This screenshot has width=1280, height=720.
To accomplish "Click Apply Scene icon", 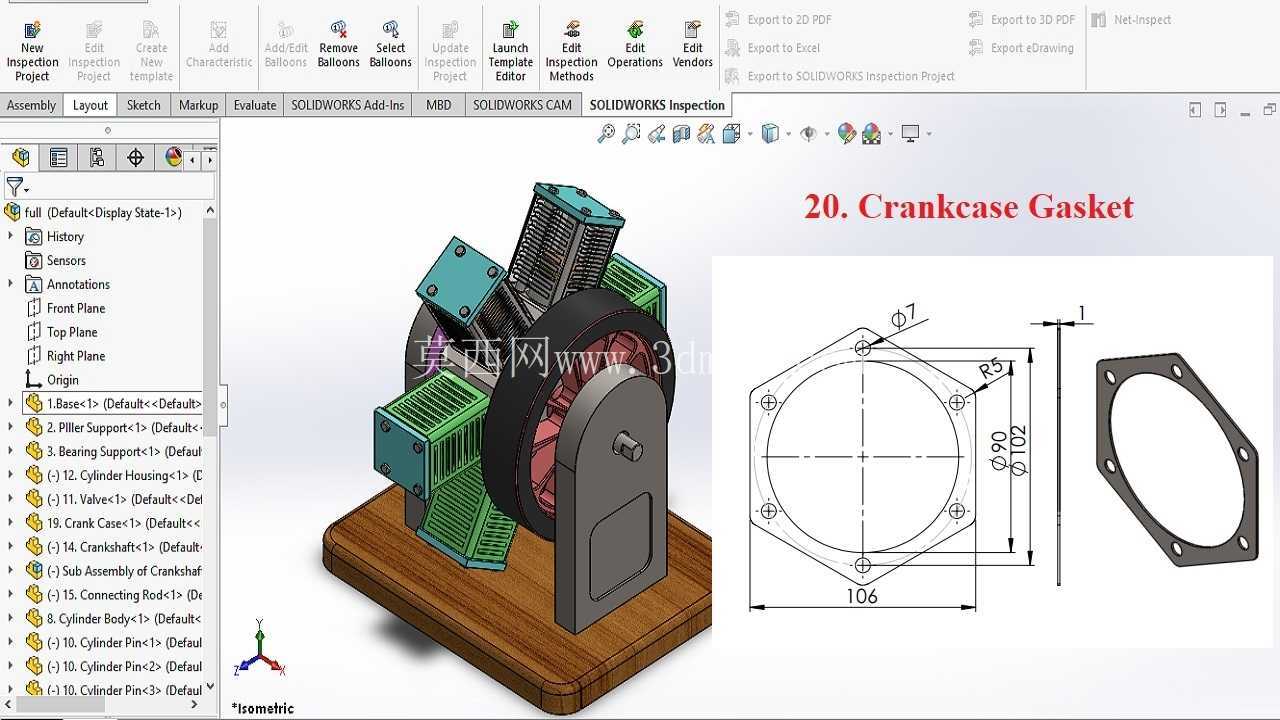I will click(x=871, y=133).
